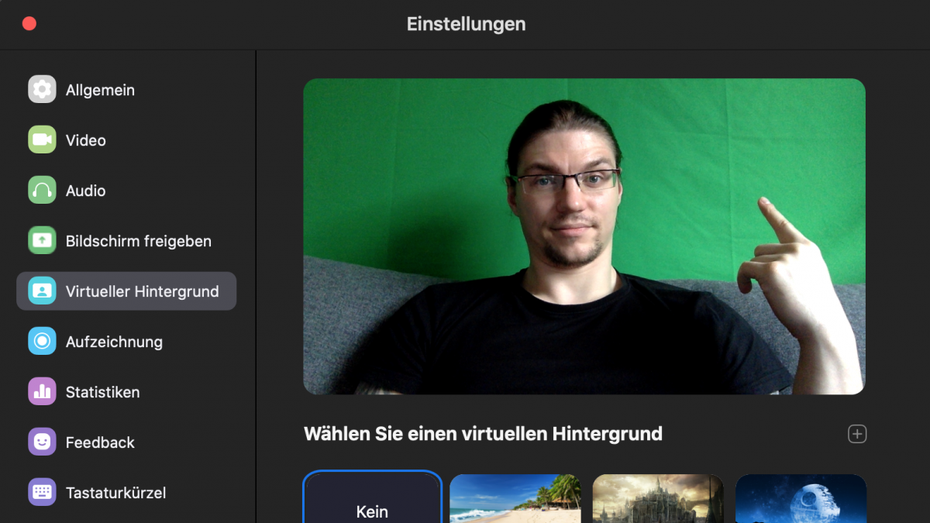Click the Virtueller Hintergrund person icon
Screen dimensions: 930x523
point(42,291)
